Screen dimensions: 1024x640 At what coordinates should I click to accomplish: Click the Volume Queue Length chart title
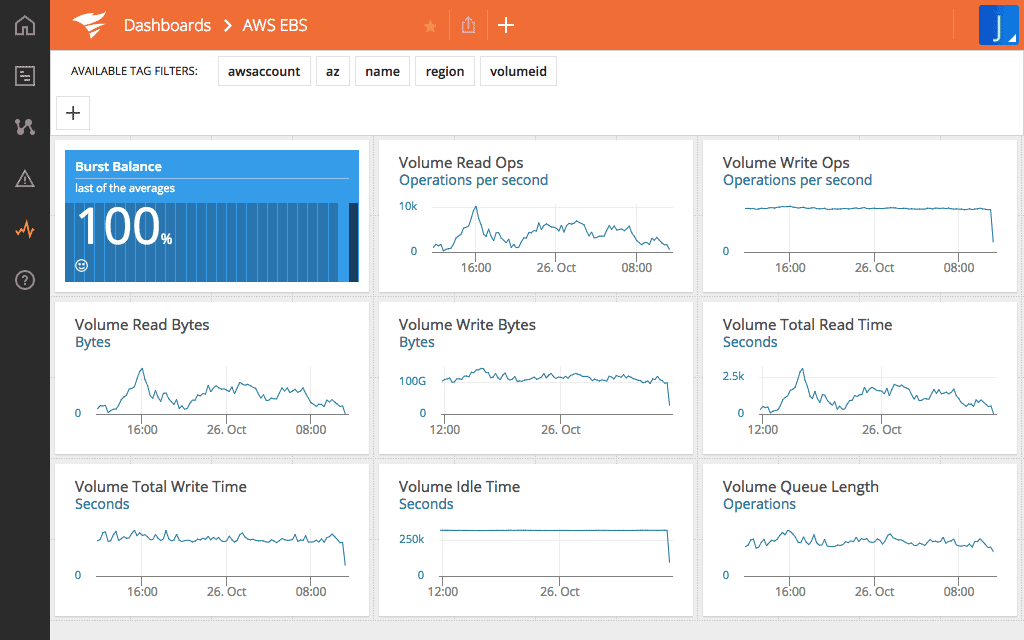point(801,487)
